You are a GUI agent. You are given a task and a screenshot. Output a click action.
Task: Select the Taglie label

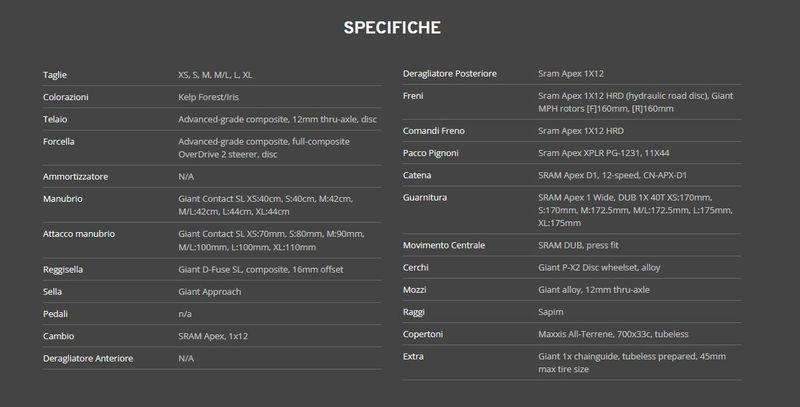[55, 75]
